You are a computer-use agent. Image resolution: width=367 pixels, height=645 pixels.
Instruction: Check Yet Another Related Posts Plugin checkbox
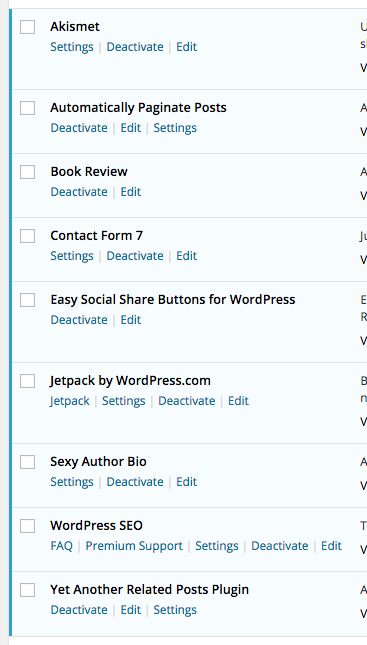(28, 590)
